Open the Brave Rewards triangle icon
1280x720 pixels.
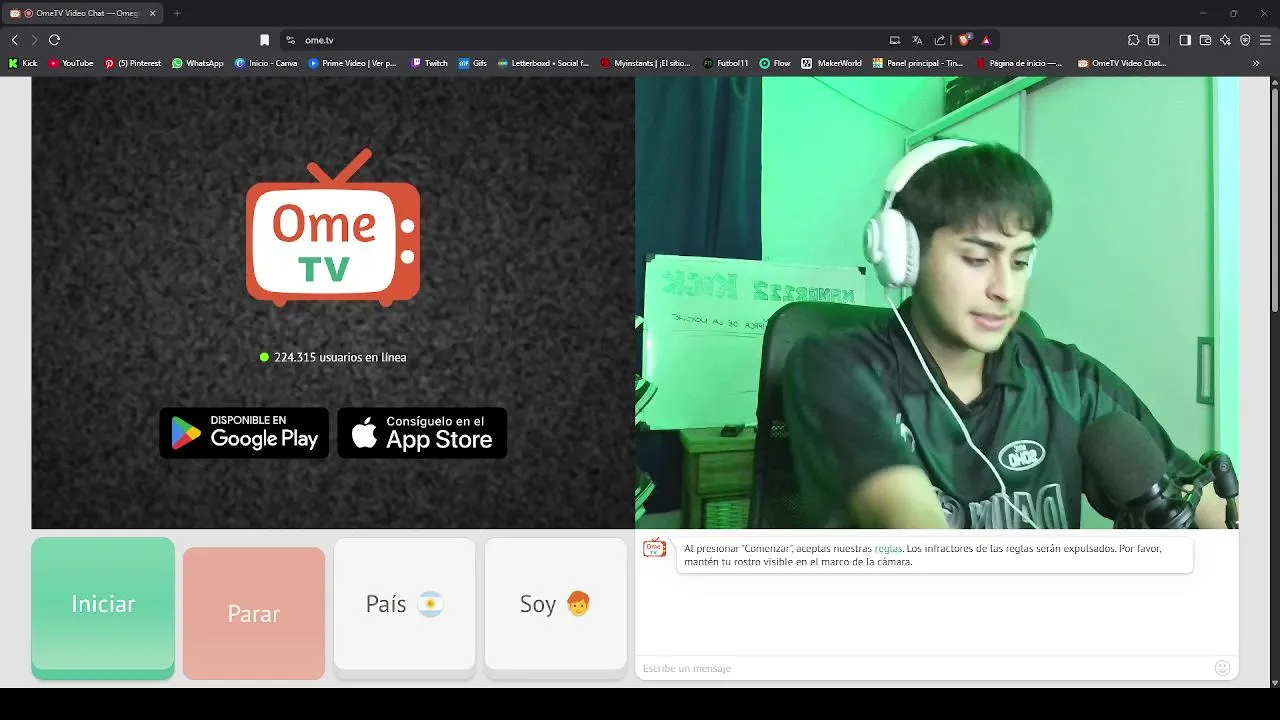pos(986,40)
